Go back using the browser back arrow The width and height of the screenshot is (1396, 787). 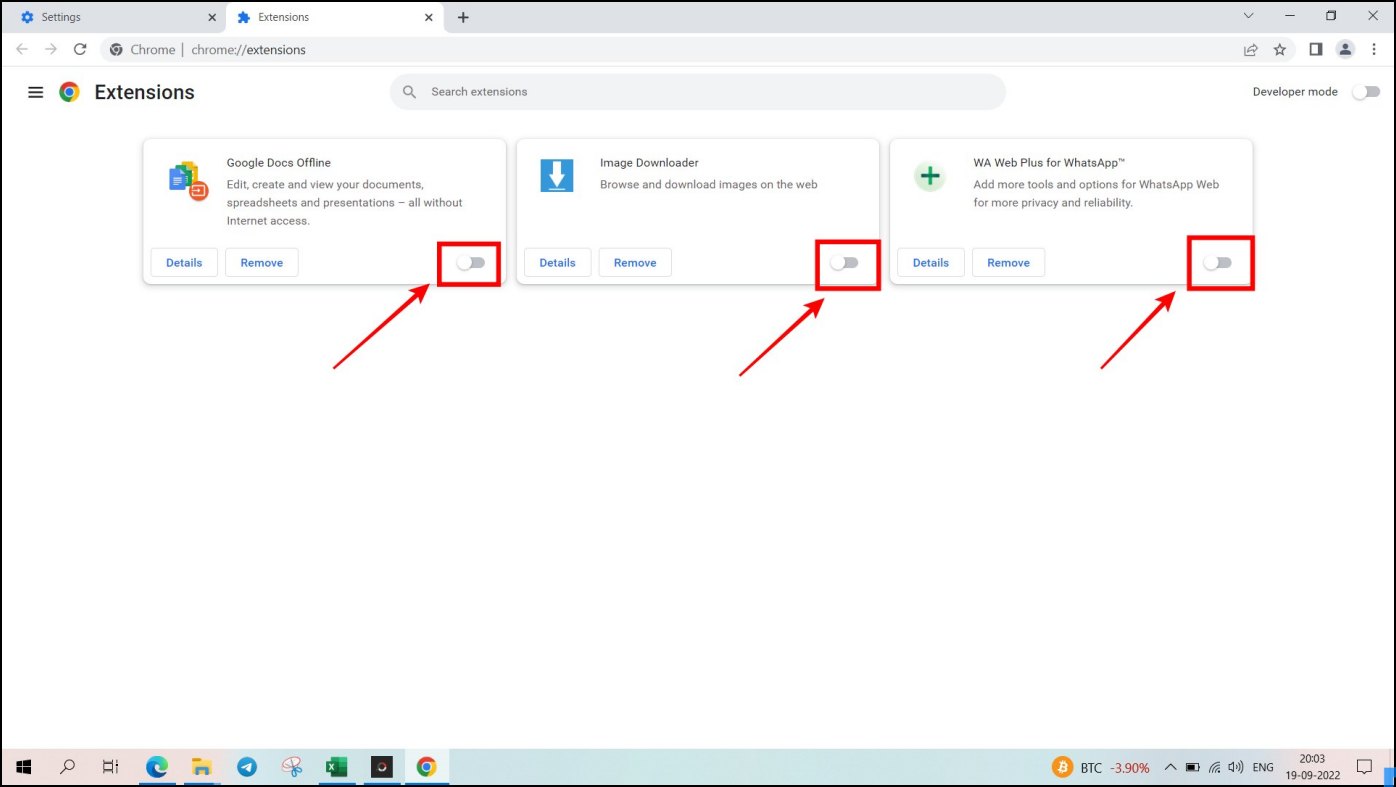click(22, 49)
